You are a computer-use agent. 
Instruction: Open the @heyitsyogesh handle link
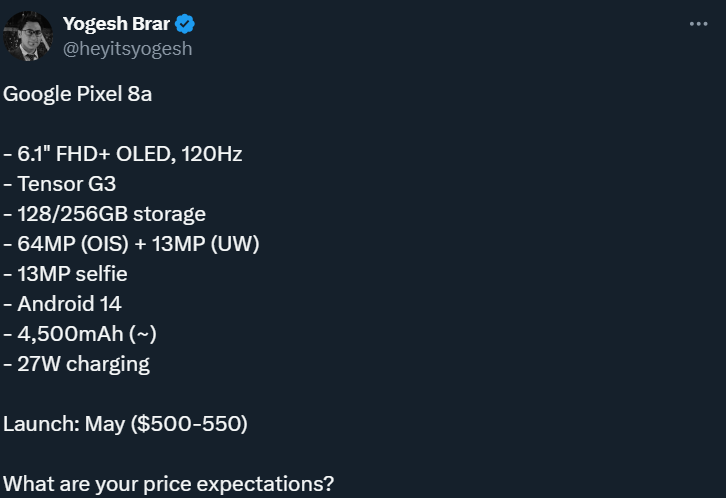click(x=127, y=49)
